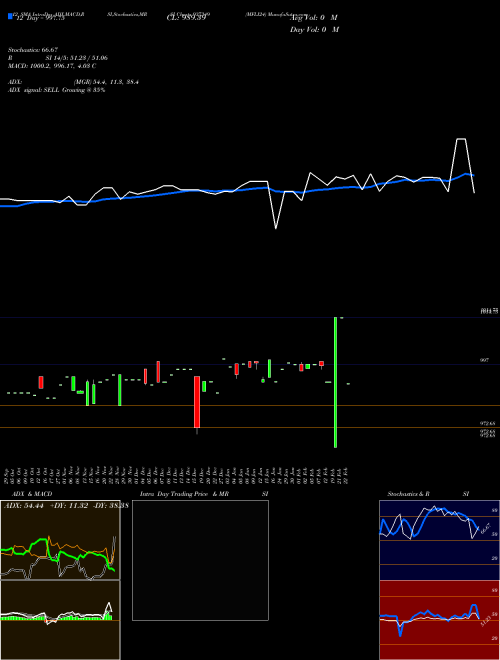
Task: Open the dark blue Stochastics chart panel
Action: [x=439, y=540]
